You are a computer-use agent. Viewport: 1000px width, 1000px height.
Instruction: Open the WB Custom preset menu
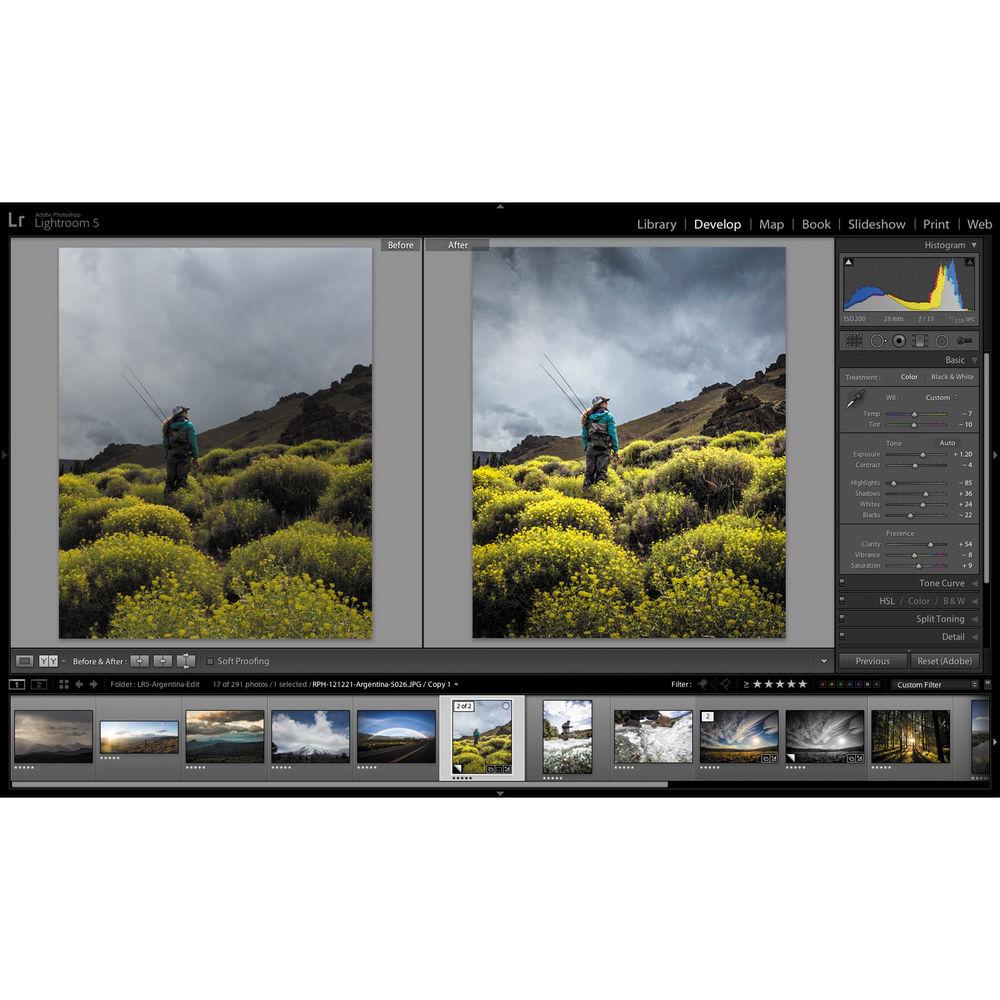[940, 397]
